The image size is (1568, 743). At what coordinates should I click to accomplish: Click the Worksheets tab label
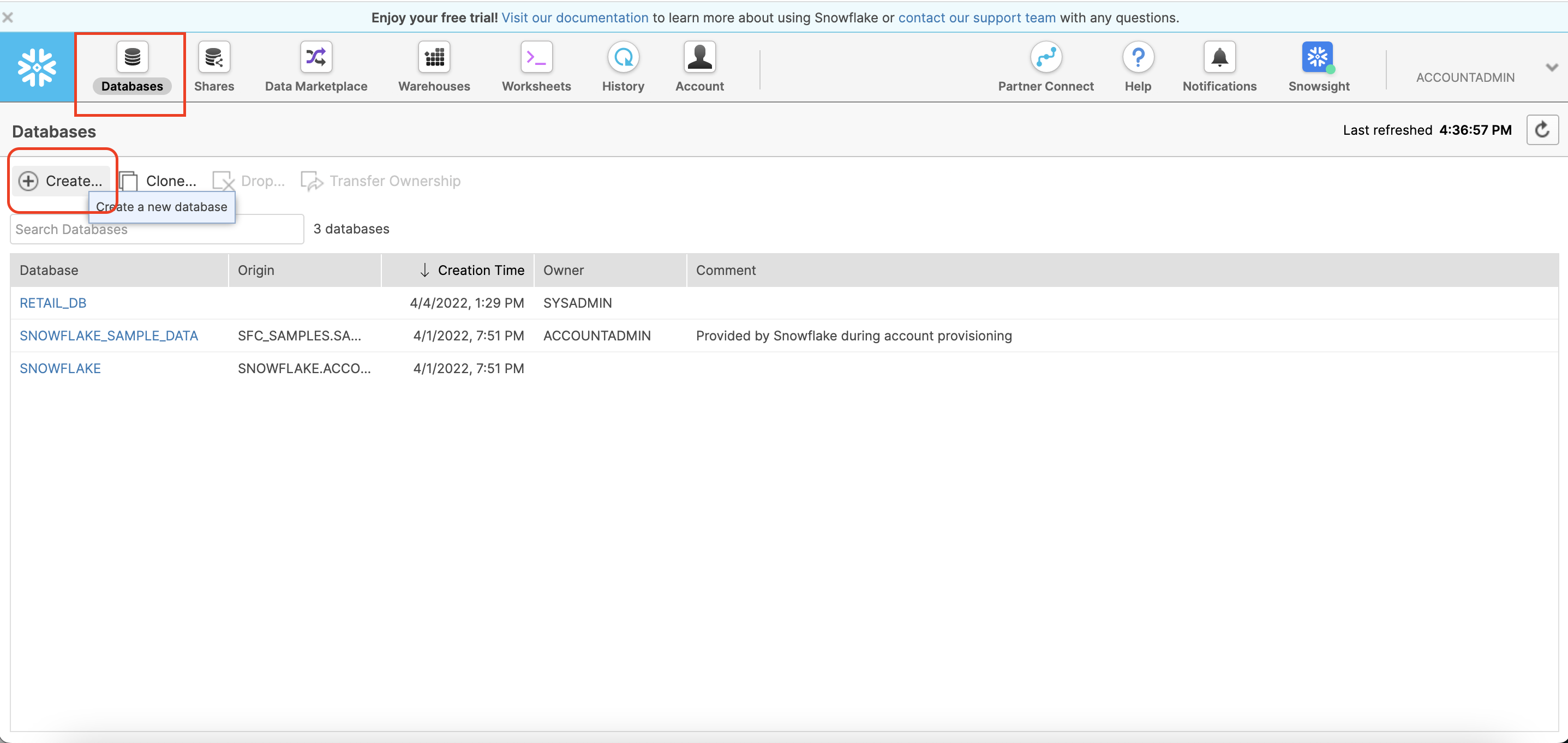click(x=536, y=86)
